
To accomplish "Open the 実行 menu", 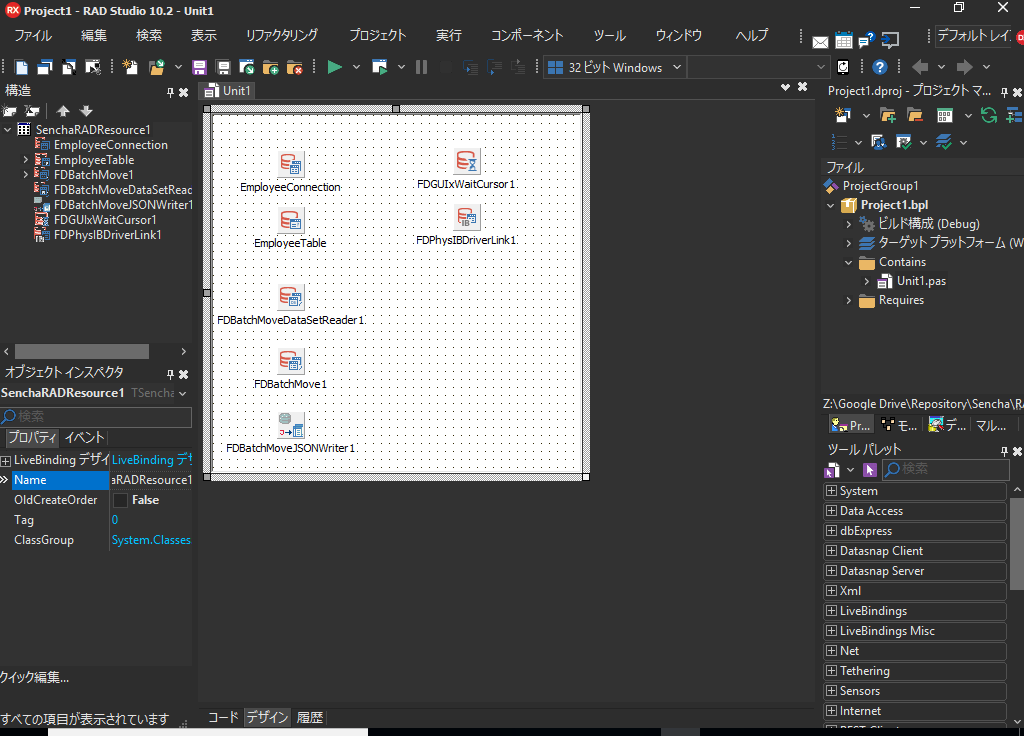I will point(449,34).
